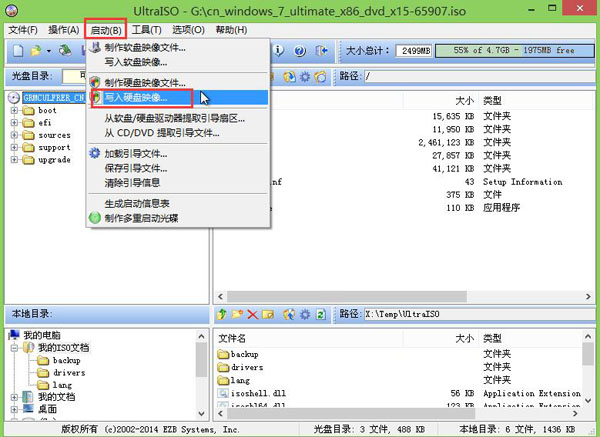Screen dimensions: 600x437
Task: Click the gear icon in local toolbar
Action: pos(305,315)
